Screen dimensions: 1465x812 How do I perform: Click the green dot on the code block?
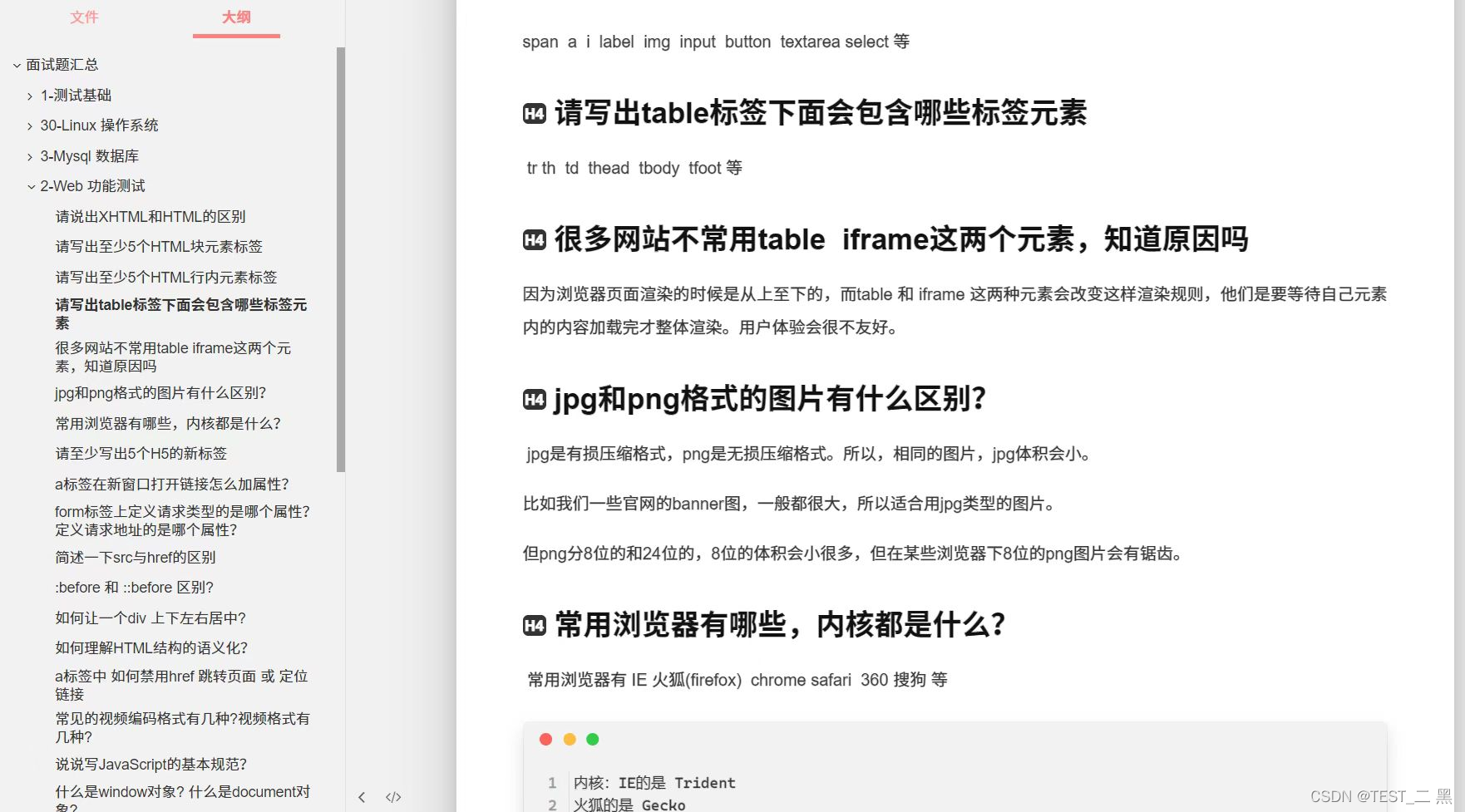(594, 738)
